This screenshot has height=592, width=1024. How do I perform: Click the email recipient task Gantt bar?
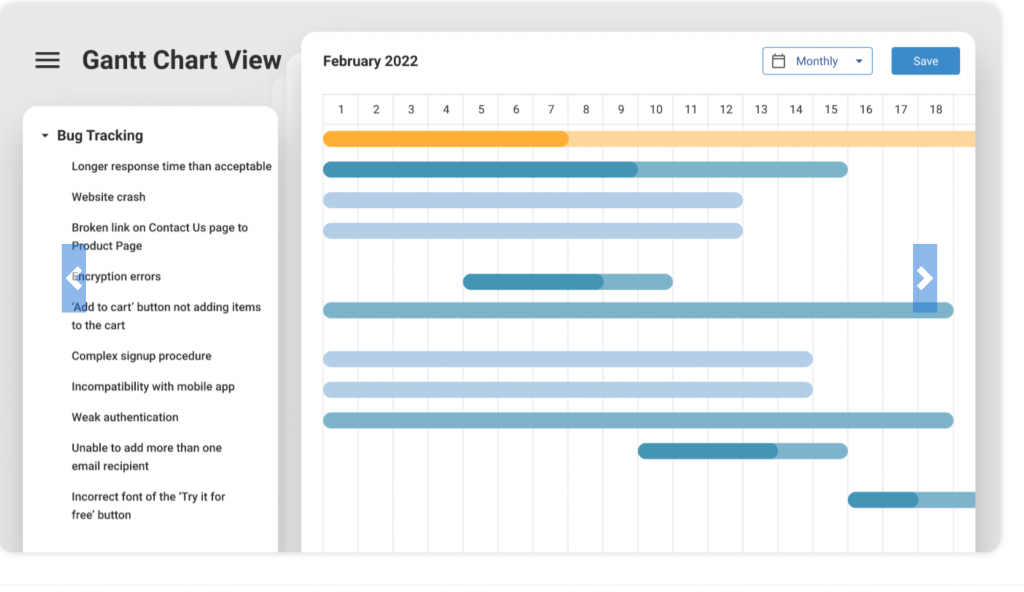[x=743, y=451]
